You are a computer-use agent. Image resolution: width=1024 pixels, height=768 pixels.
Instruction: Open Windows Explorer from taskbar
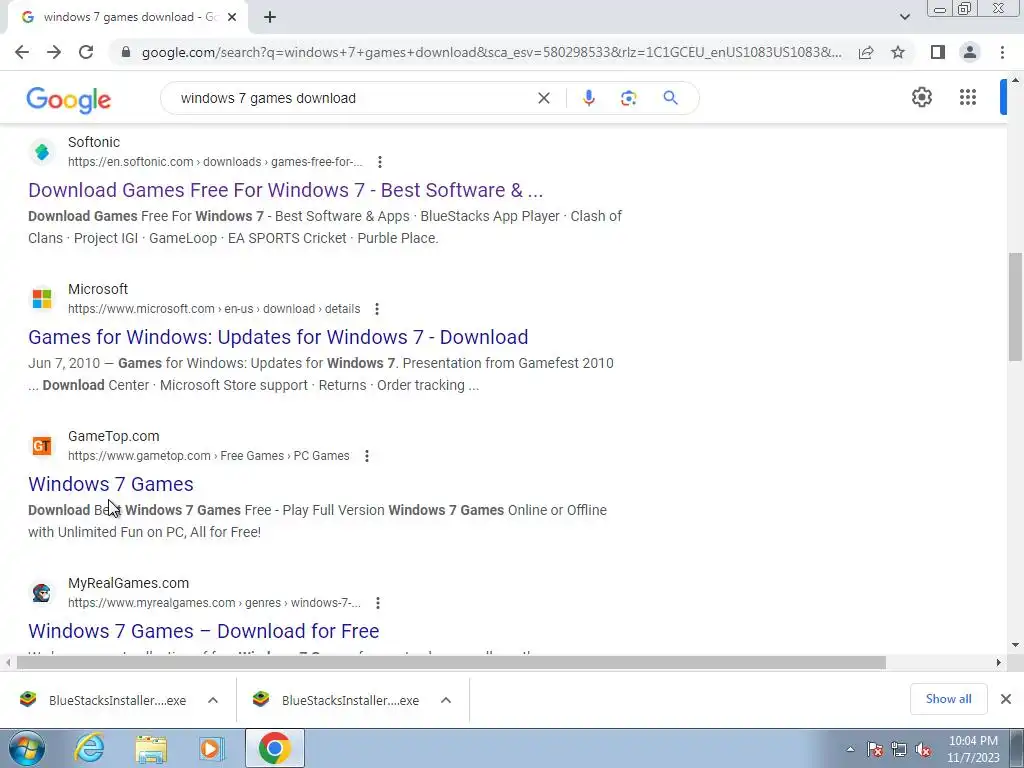click(151, 748)
